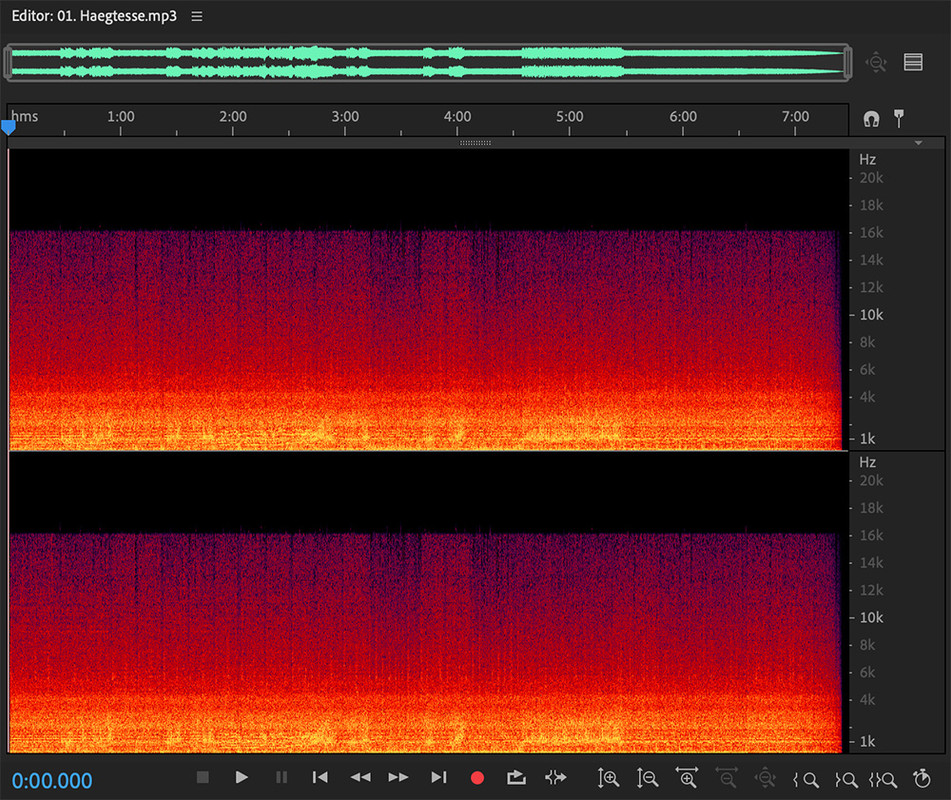The width and height of the screenshot is (951, 800).
Task: Click the zoom out full icon beside navigator
Action: (x=876, y=62)
